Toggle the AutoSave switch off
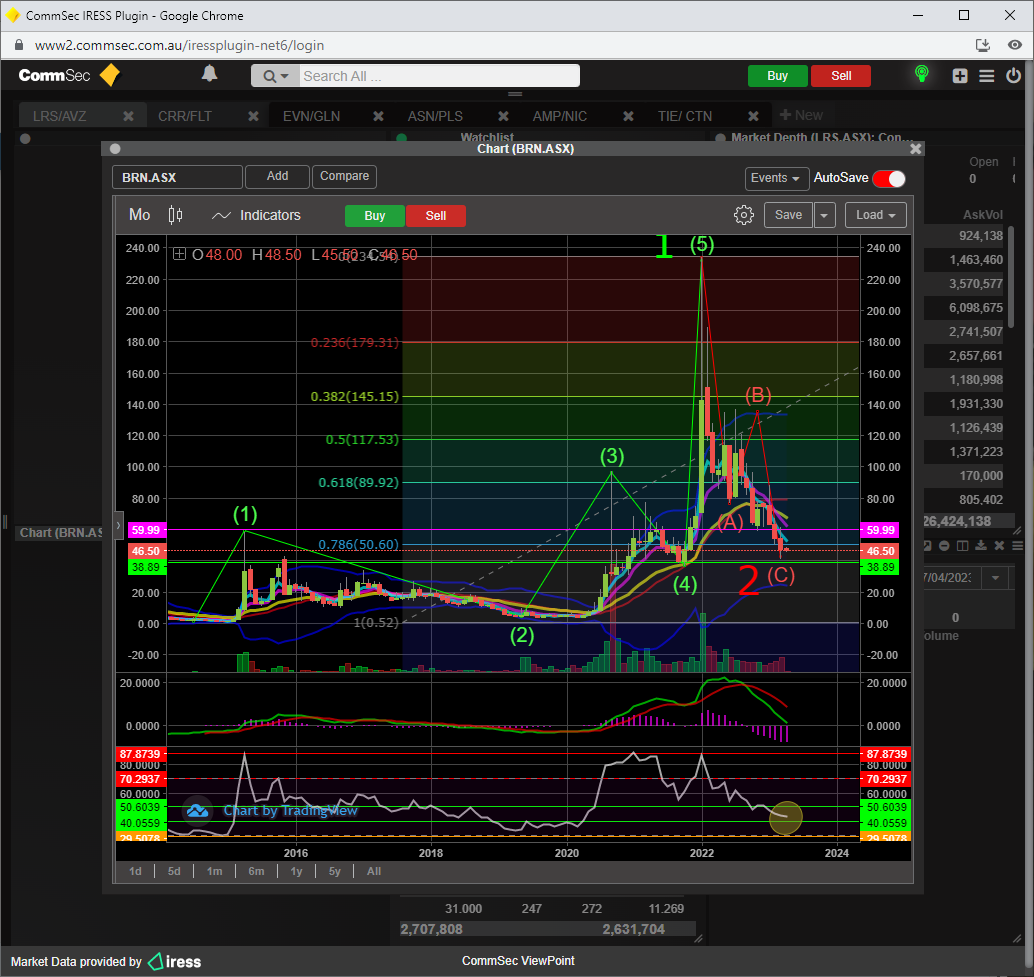Image resolution: width=1034 pixels, height=977 pixels. click(x=888, y=178)
